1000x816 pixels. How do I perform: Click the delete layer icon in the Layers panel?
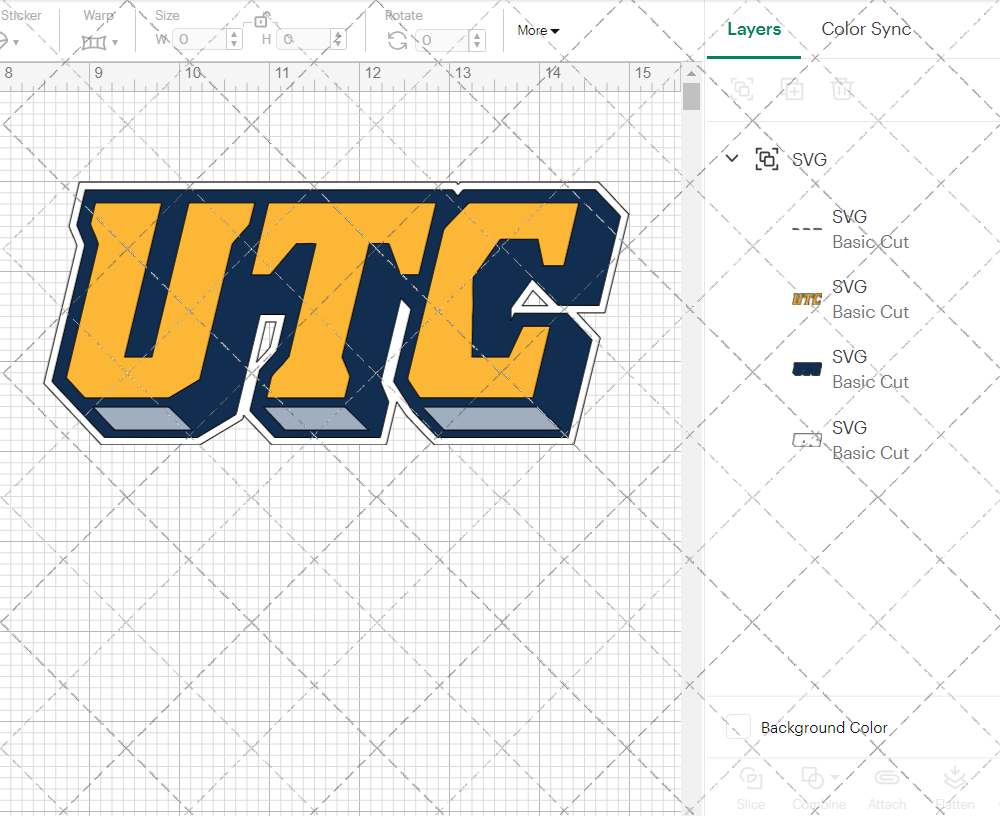point(842,90)
